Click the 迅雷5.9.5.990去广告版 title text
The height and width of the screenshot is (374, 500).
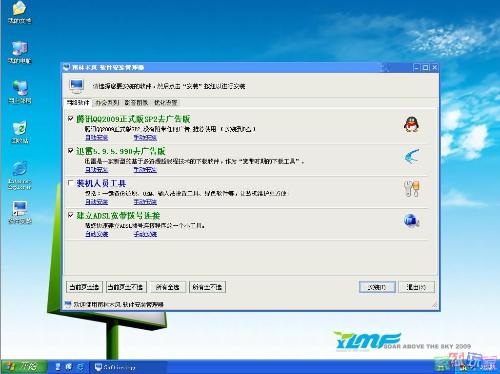click(x=121, y=151)
